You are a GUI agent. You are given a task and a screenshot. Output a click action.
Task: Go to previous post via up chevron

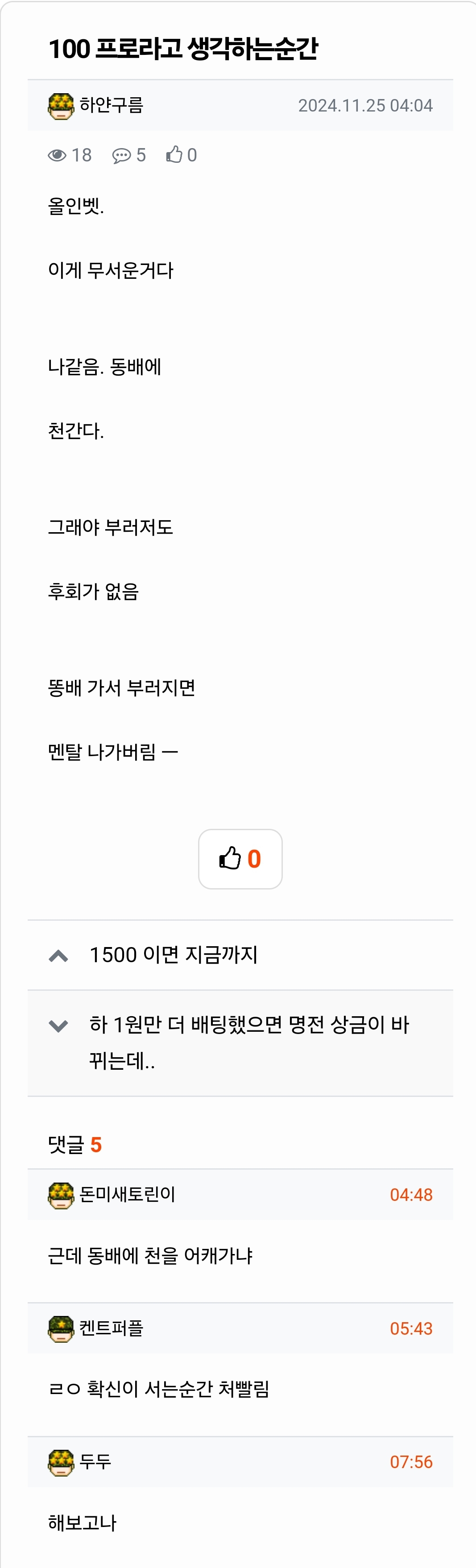tap(58, 956)
